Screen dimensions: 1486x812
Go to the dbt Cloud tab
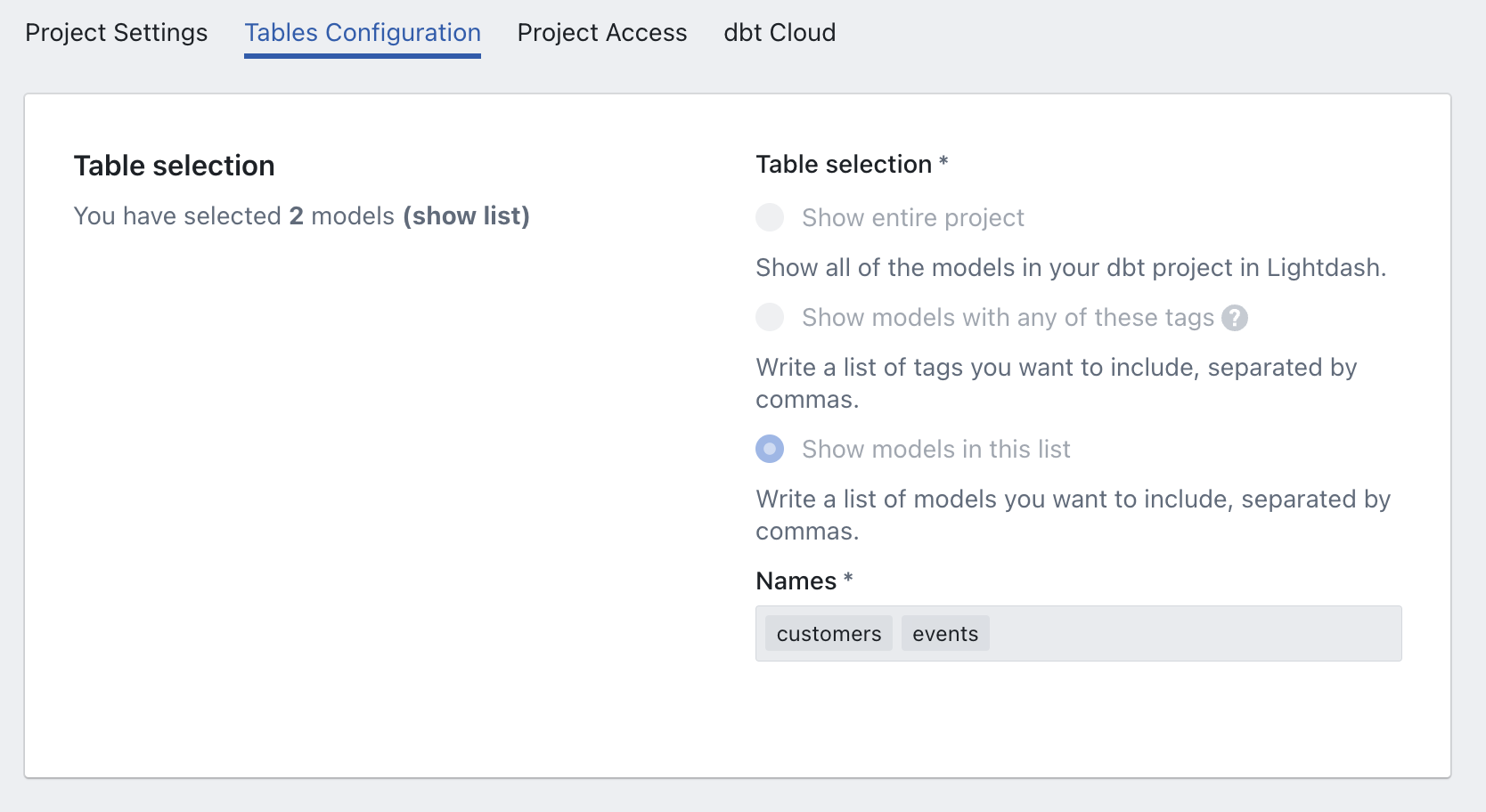click(x=780, y=33)
